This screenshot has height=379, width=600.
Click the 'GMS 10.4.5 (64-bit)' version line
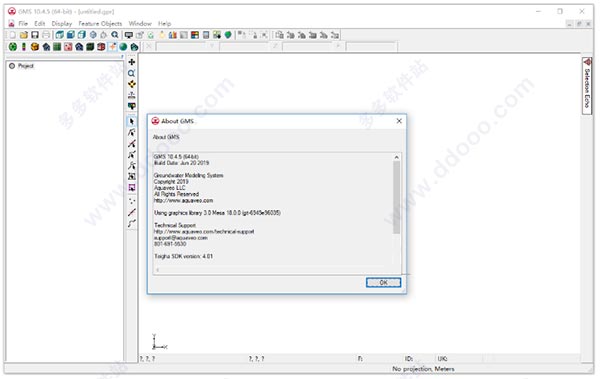click(176, 157)
